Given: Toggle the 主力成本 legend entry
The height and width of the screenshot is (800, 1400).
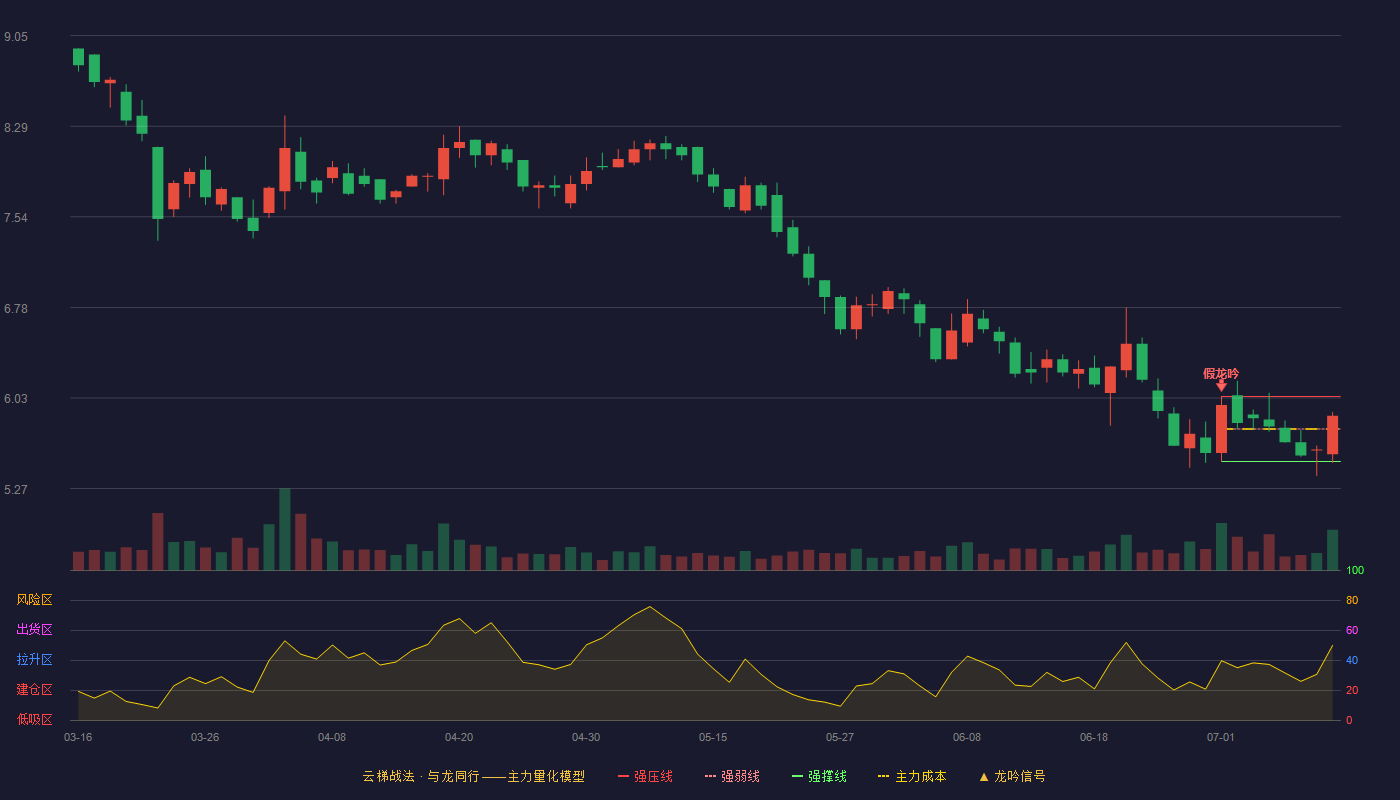Looking at the screenshot, I should [912, 776].
